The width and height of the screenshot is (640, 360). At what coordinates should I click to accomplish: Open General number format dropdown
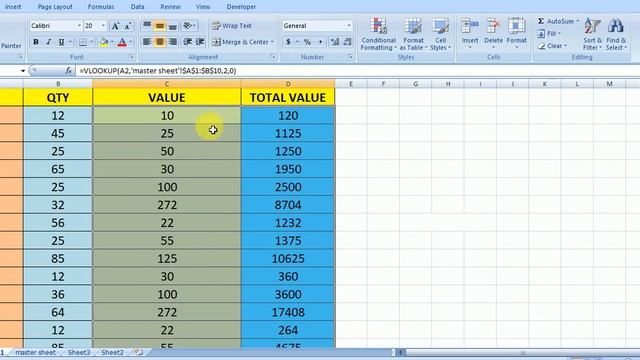pyautogui.click(x=349, y=26)
